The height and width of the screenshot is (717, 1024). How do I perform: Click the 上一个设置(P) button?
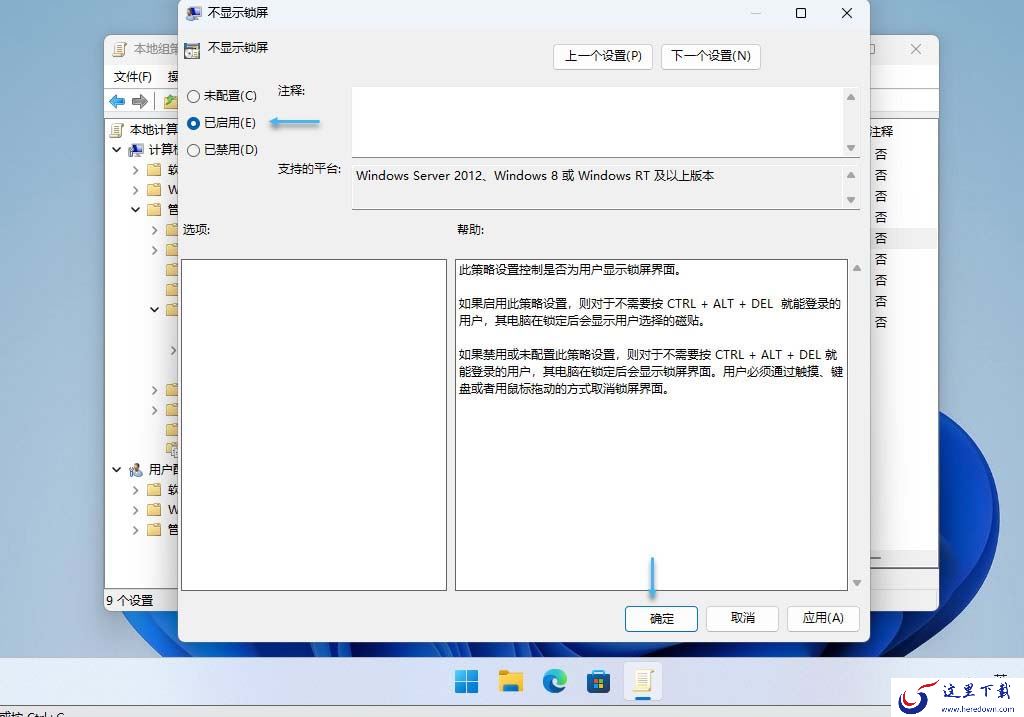603,56
